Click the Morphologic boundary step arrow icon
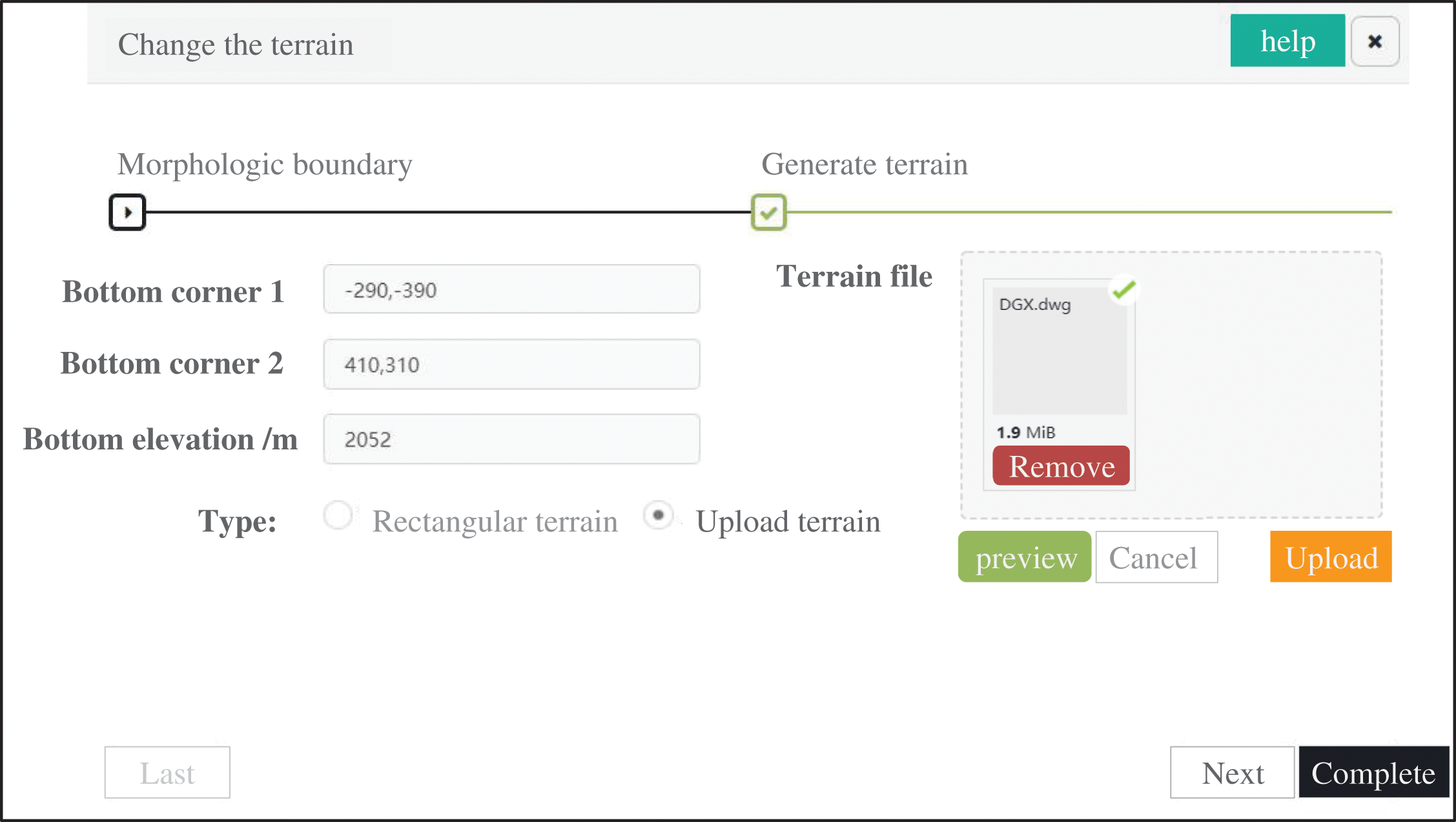The height and width of the screenshot is (822, 1456). point(127,212)
